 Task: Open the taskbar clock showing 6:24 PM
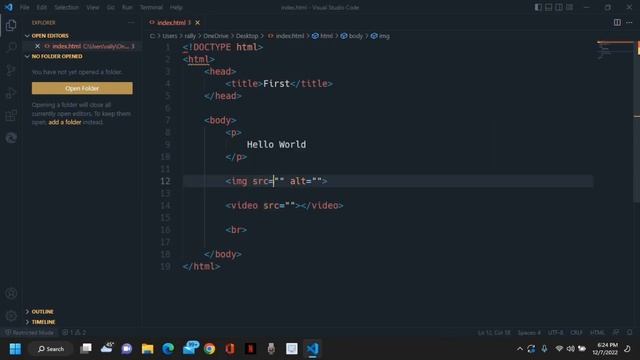click(x=605, y=349)
